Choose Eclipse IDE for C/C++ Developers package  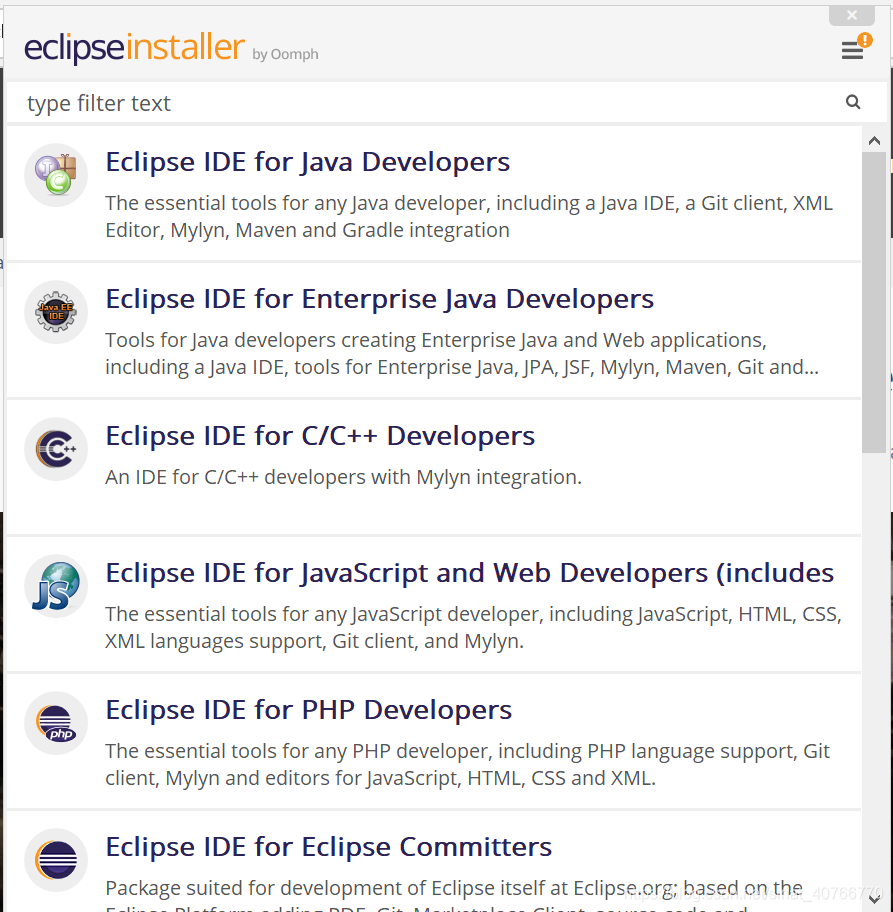pos(320,435)
